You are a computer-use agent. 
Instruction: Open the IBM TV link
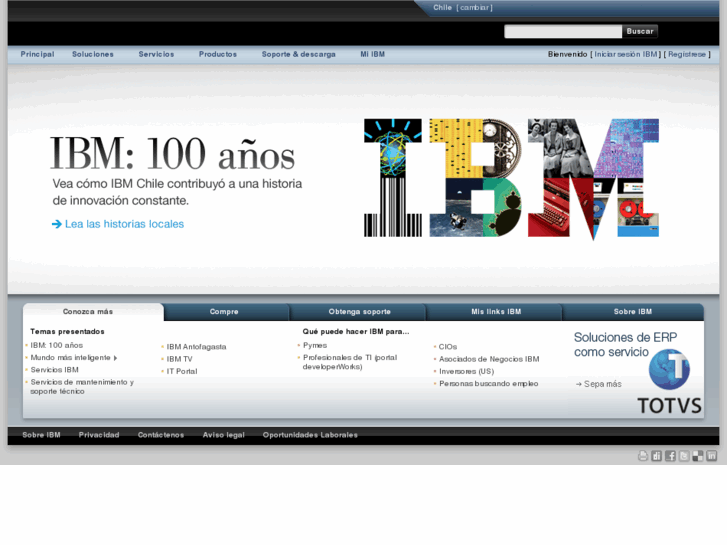click(179, 359)
